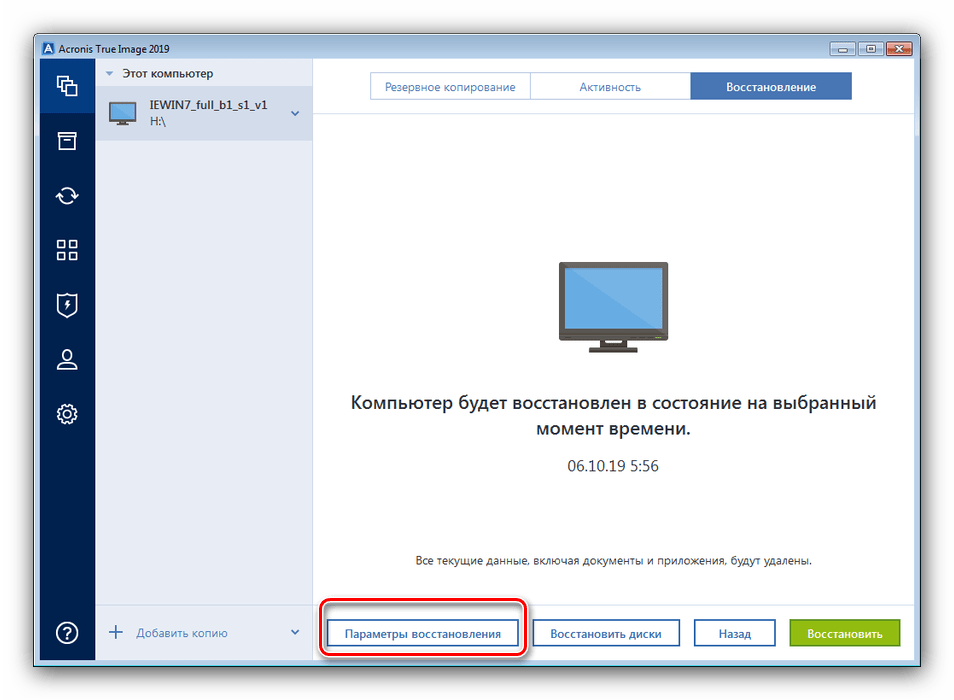
Task: Click the Acronis logo in title bar
Action: (x=48, y=49)
